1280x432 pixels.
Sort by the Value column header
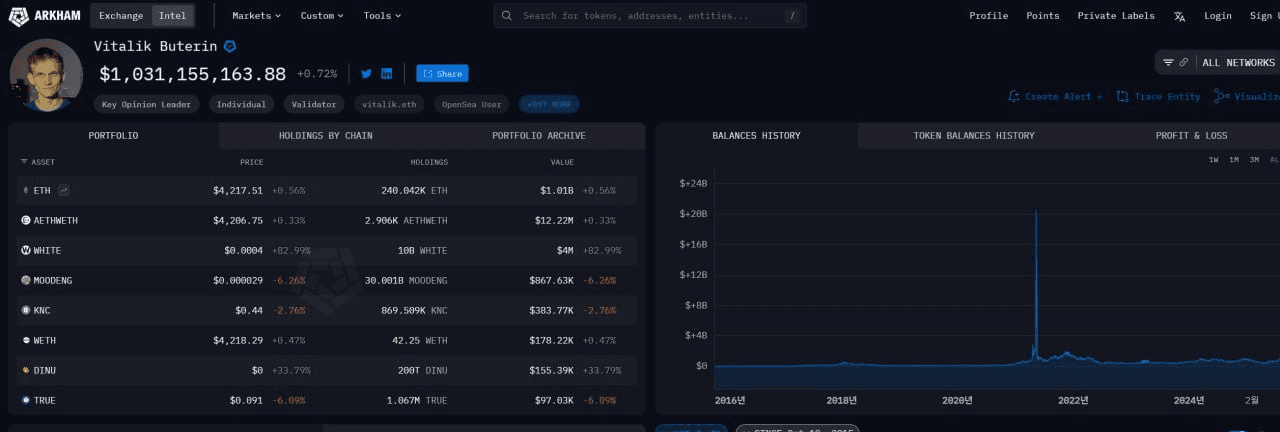(562, 161)
